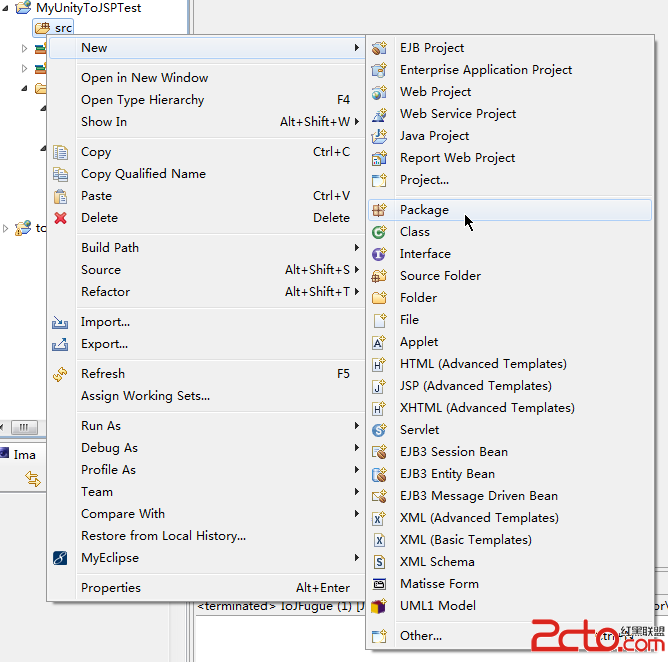Choose Other... in the New submenu
Viewport: 668px width, 662px height.
[510, 636]
